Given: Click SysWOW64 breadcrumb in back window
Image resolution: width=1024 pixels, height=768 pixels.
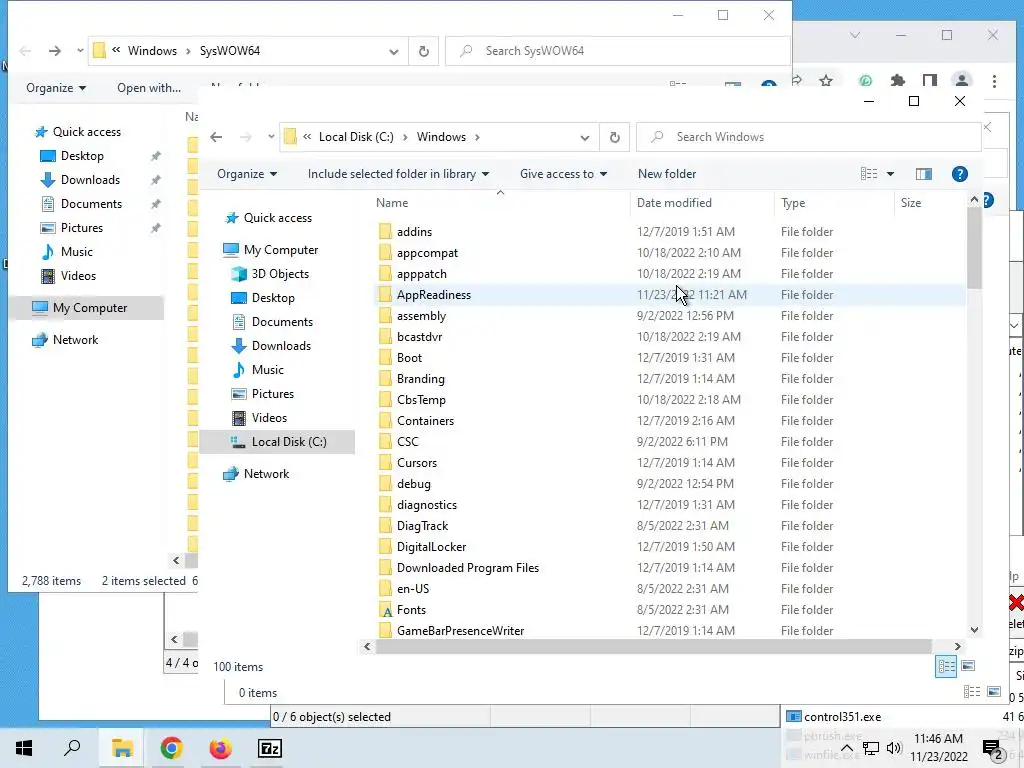Looking at the screenshot, I should [x=230, y=50].
